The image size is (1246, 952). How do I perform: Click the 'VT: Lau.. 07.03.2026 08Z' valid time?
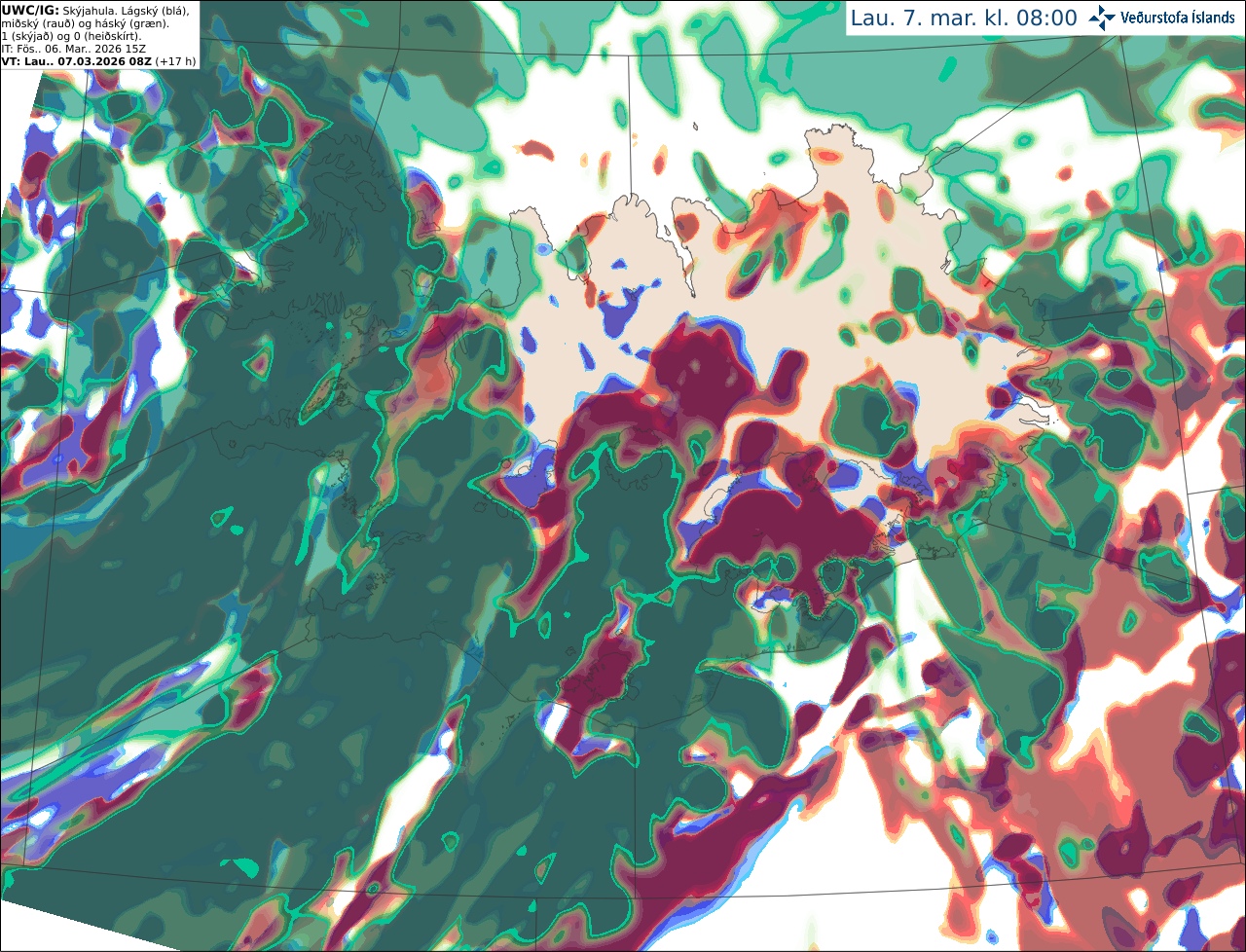(x=76, y=61)
